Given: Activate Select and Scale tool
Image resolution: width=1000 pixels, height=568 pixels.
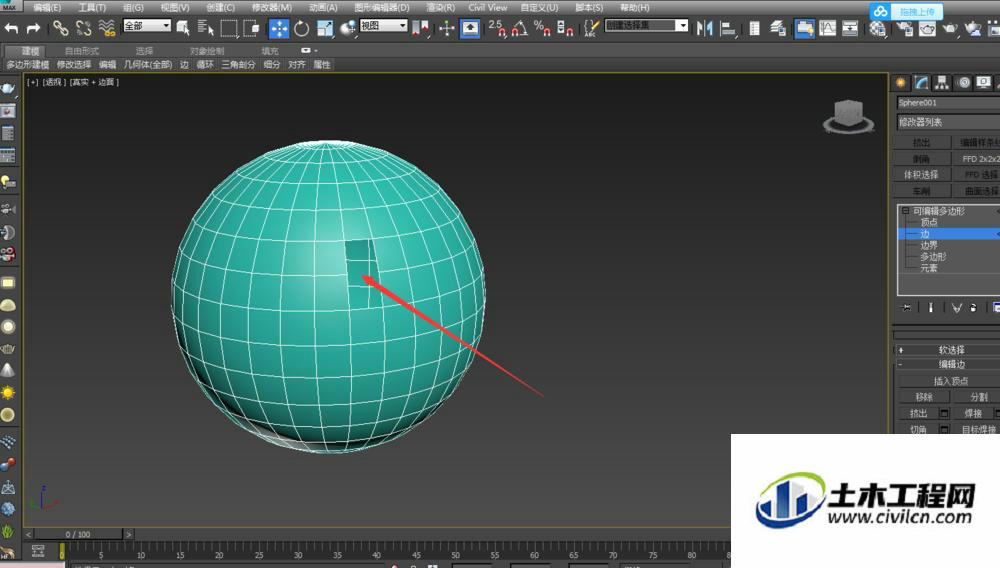Looking at the screenshot, I should (325, 28).
